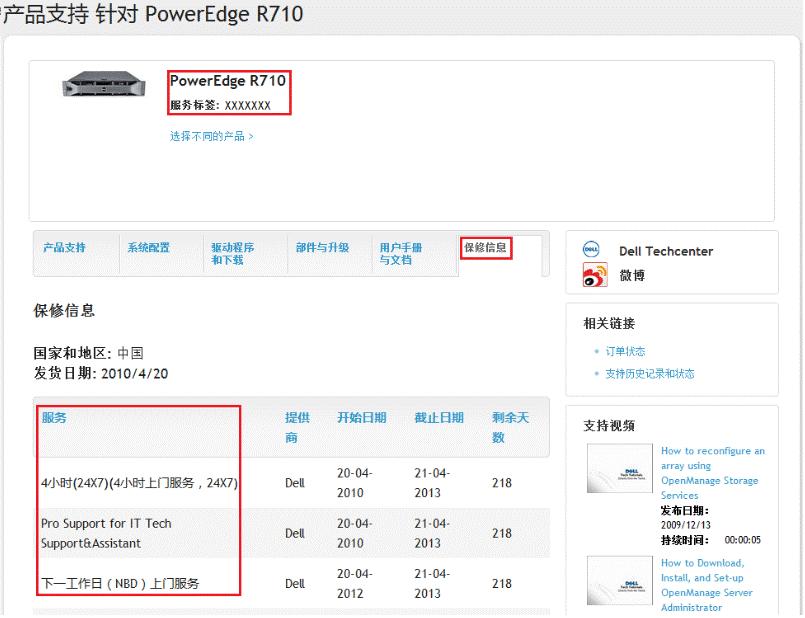Open the 产品支持 tab
The height and width of the screenshot is (618, 805).
(x=64, y=248)
